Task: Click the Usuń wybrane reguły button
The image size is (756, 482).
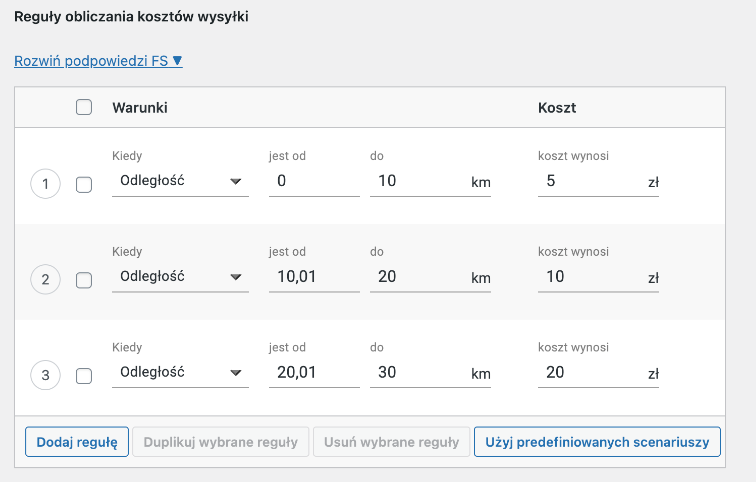Action: click(392, 442)
